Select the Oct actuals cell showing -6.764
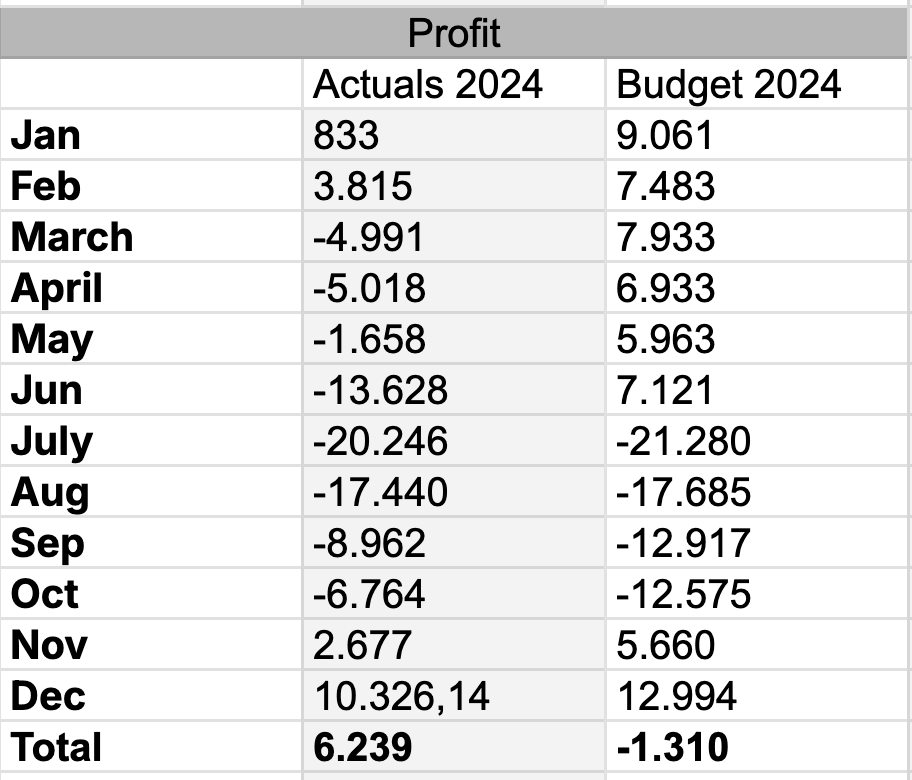 click(452, 594)
